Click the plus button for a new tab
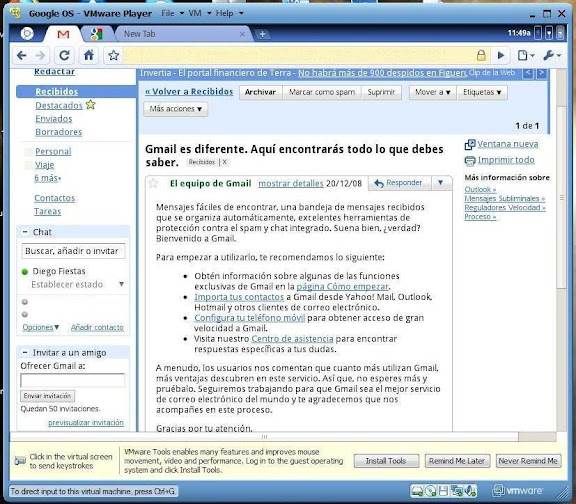Image resolution: width=576 pixels, height=504 pixels. tap(262, 34)
